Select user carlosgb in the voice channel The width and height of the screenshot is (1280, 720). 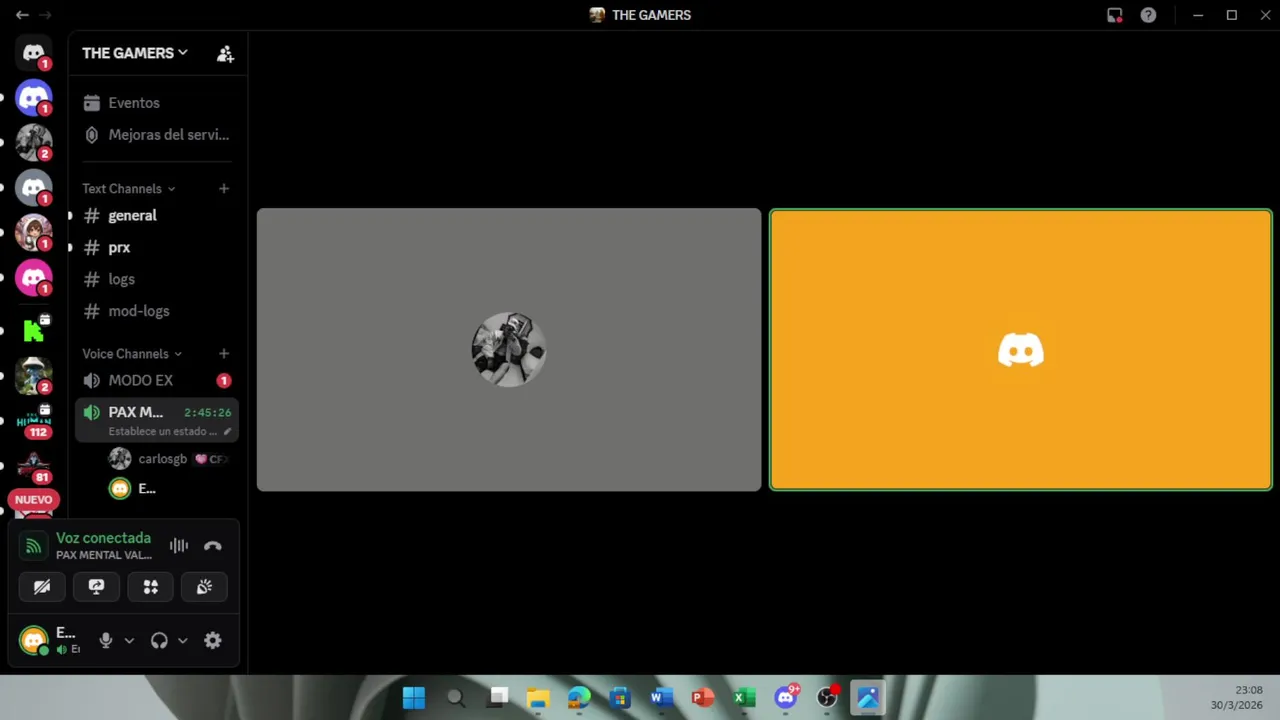pos(170,459)
